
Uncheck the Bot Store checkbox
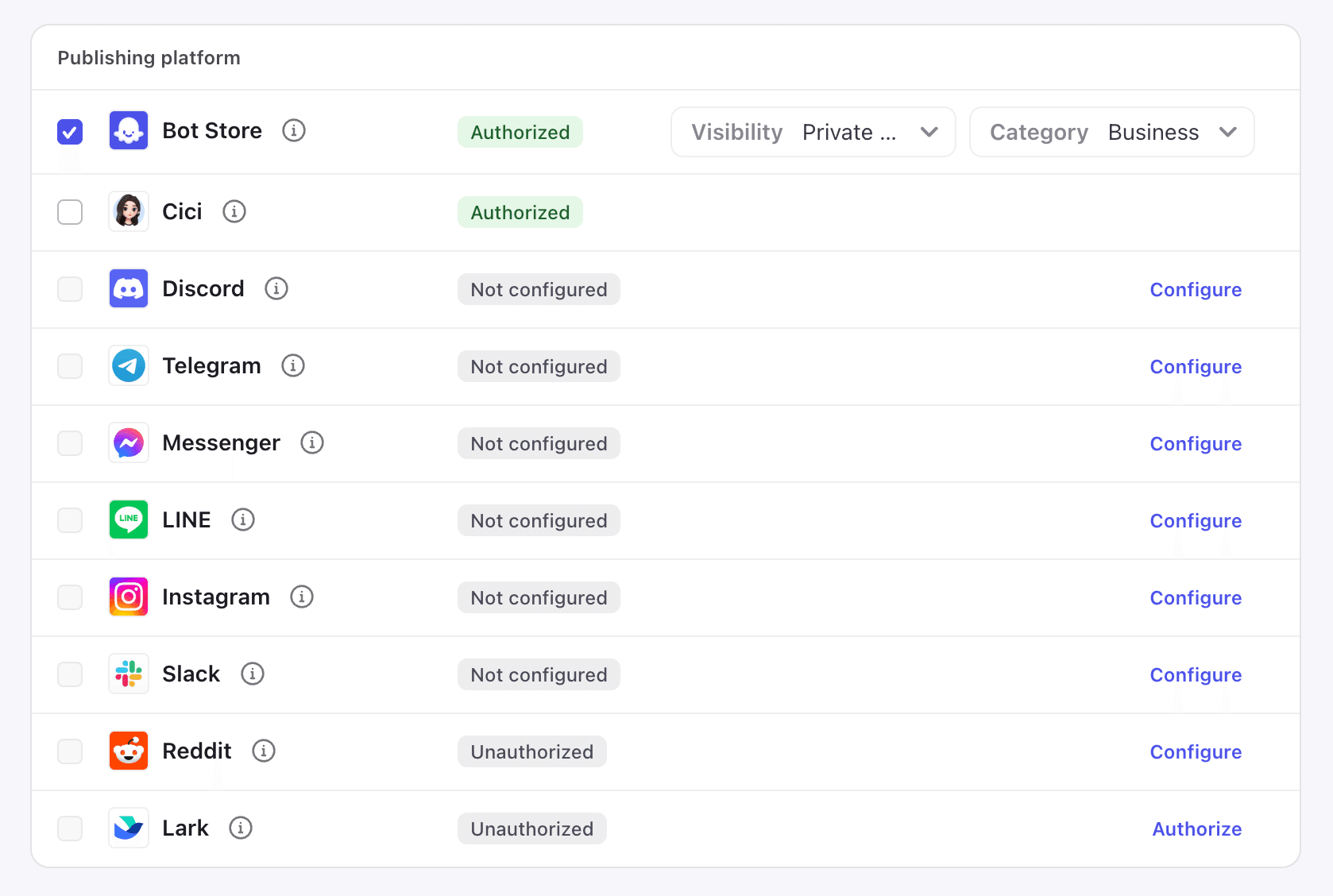[x=70, y=132]
